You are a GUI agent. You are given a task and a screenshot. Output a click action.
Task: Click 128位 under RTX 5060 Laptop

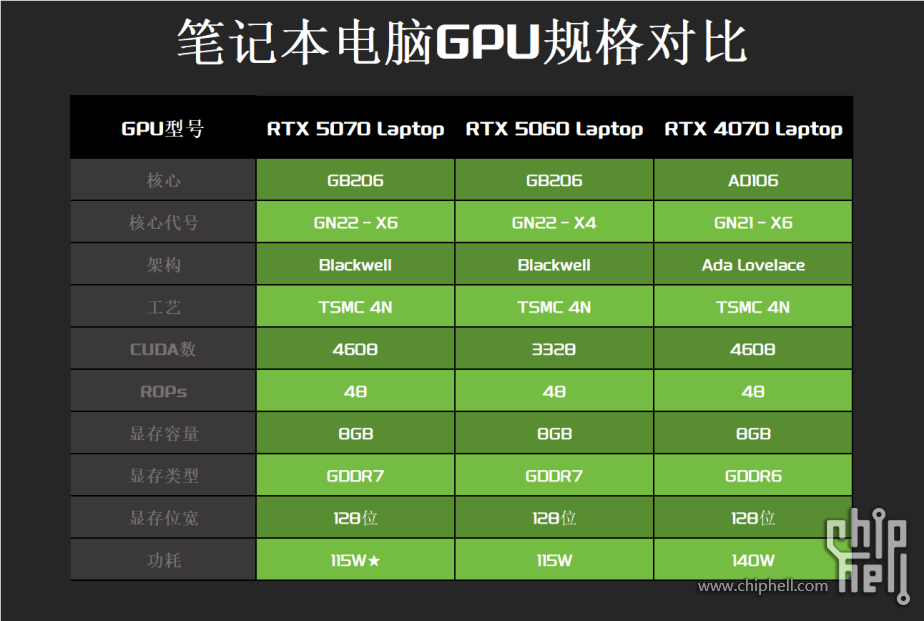(x=554, y=518)
